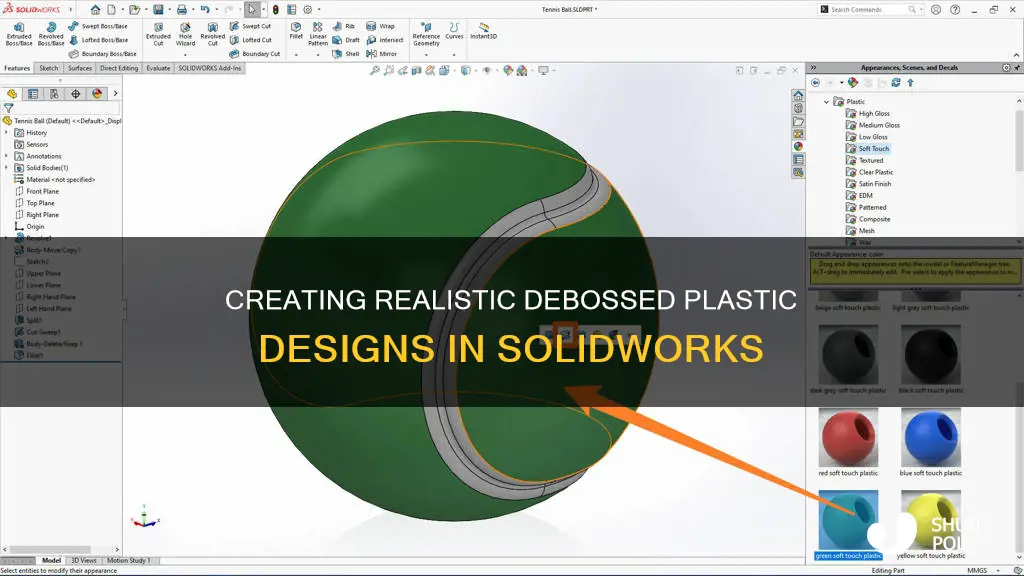Image resolution: width=1024 pixels, height=576 pixels.
Task: Choose Boundary Cut feature
Action: 255,54
